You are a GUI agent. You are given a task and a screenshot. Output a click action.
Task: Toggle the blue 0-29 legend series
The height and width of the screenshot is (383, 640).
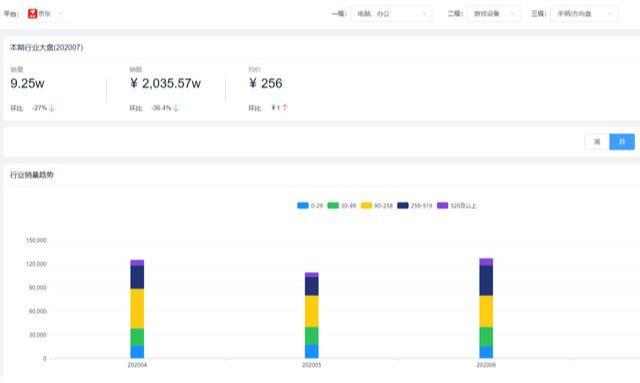coord(310,205)
